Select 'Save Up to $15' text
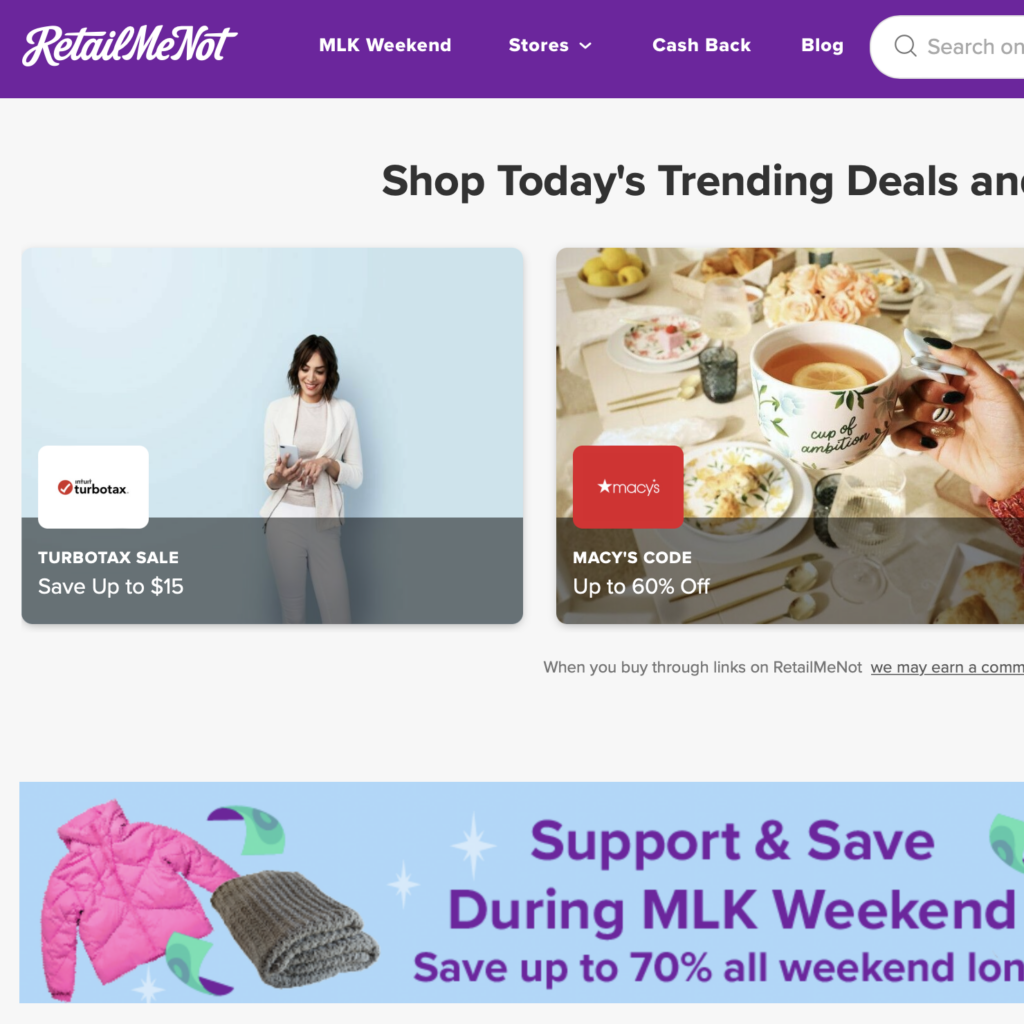Viewport: 1024px width, 1024px height. (x=110, y=586)
